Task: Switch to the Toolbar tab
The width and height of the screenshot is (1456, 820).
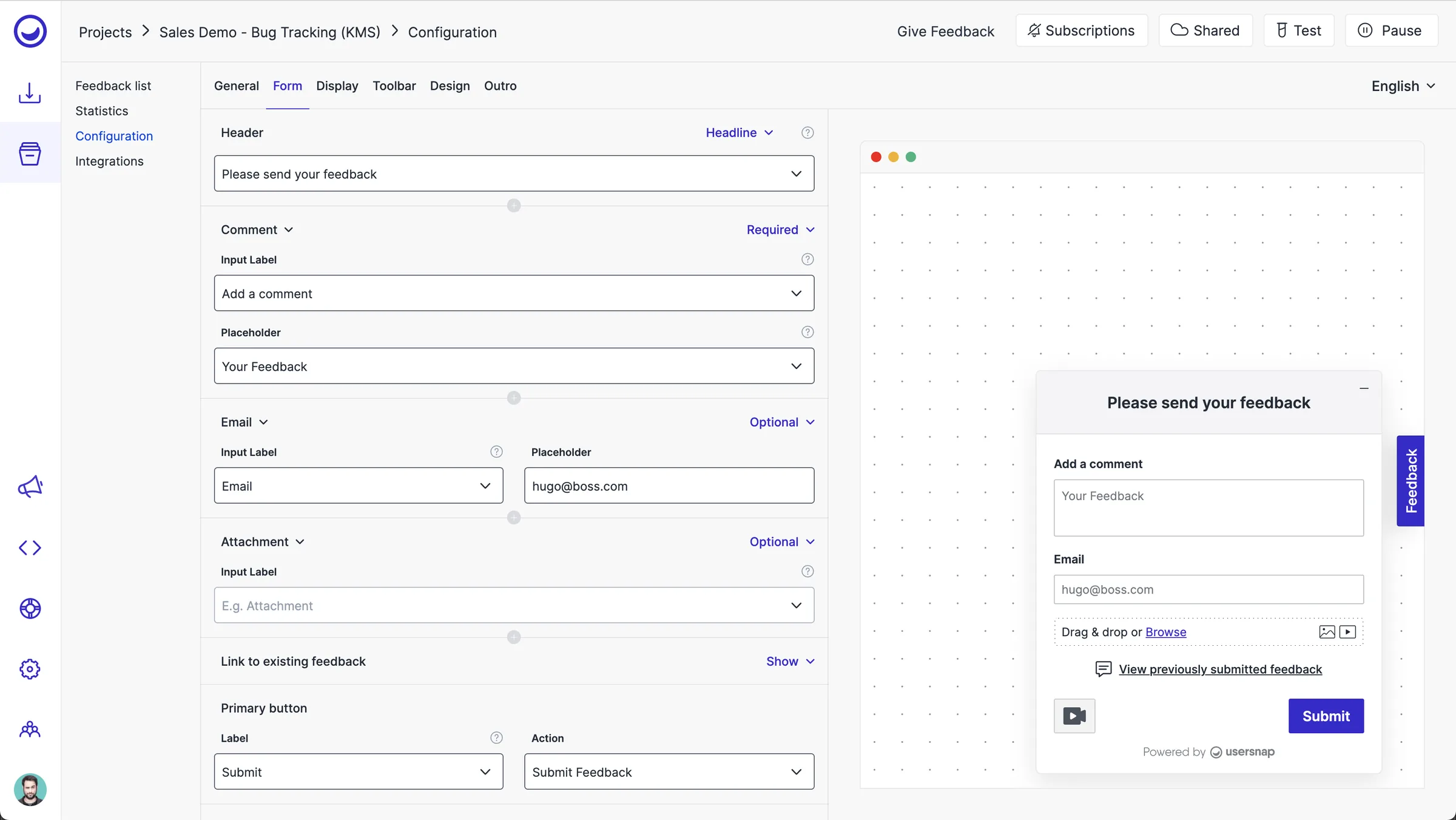Action: point(394,86)
